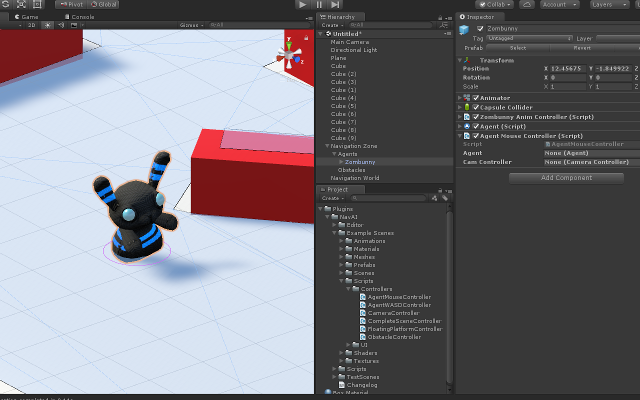Click the Hierarchy search field

pos(390,25)
